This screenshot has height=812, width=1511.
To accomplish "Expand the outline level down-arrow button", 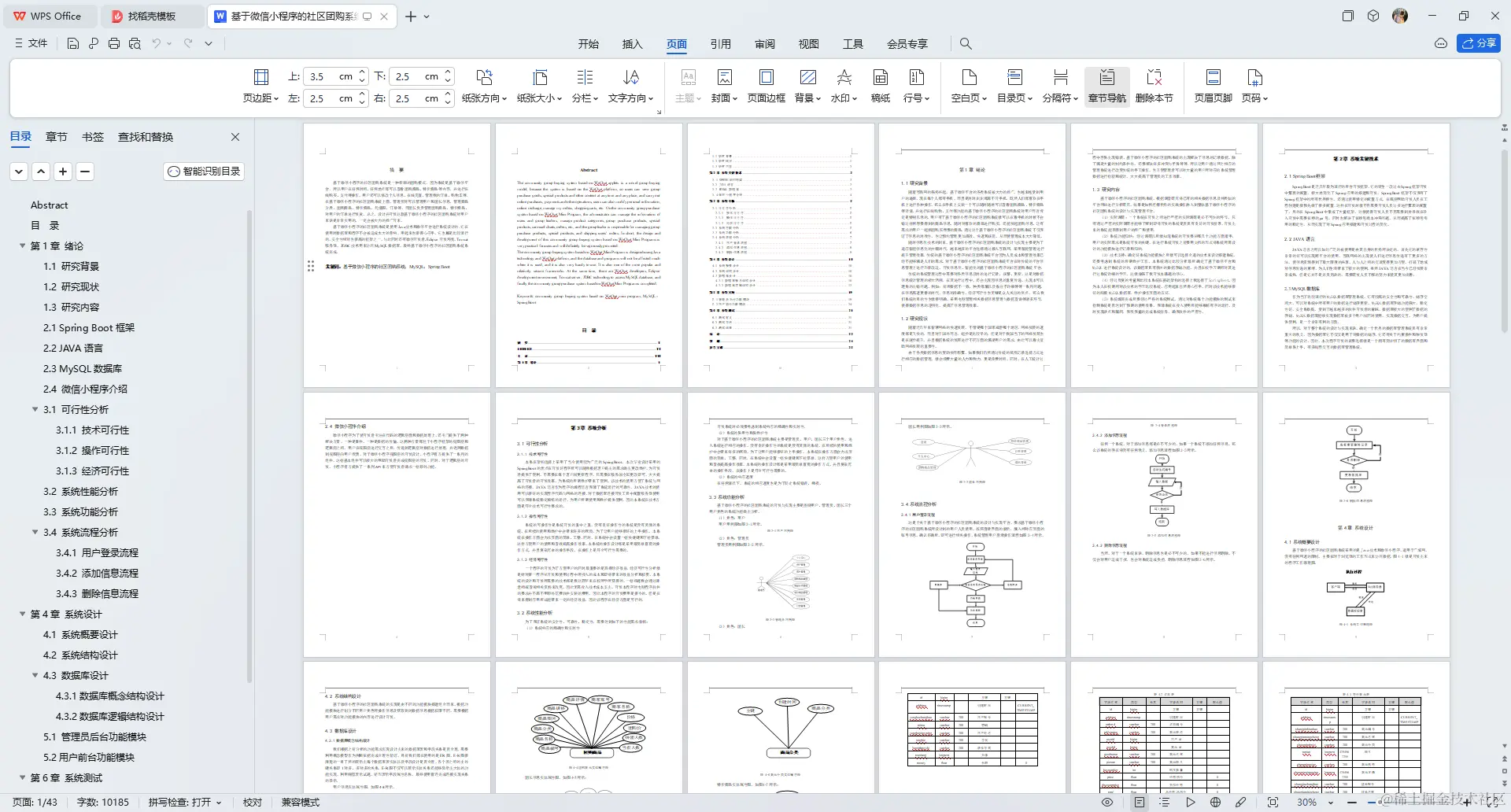I will 19,171.
